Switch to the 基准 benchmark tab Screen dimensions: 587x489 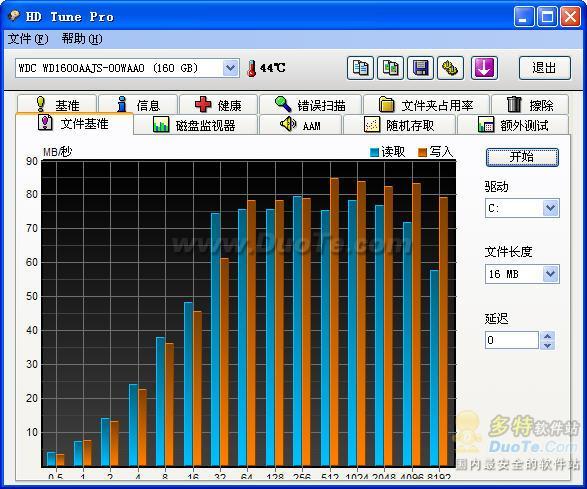click(57, 104)
